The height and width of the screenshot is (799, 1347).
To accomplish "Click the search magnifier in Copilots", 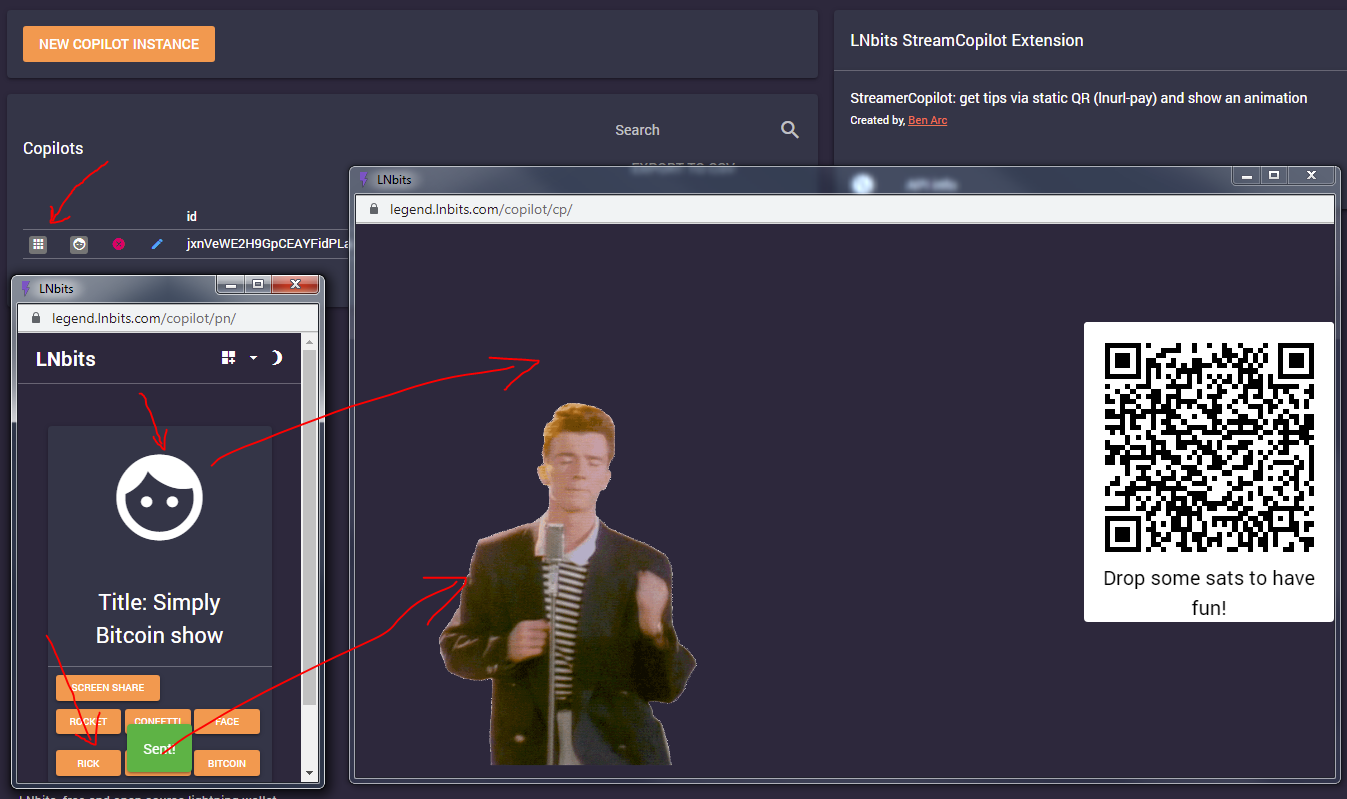I will click(790, 130).
